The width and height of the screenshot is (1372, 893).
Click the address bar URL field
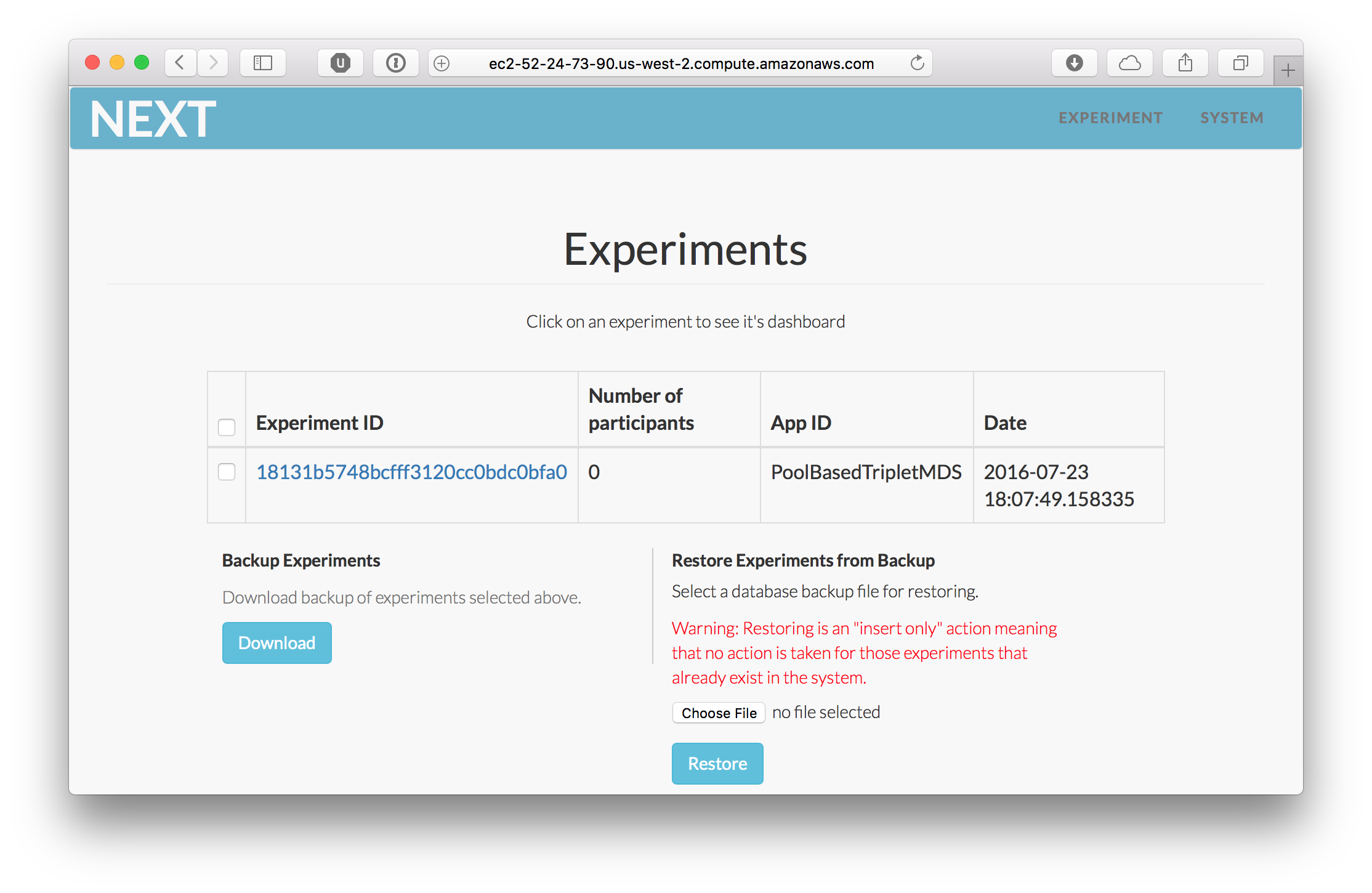coord(681,63)
